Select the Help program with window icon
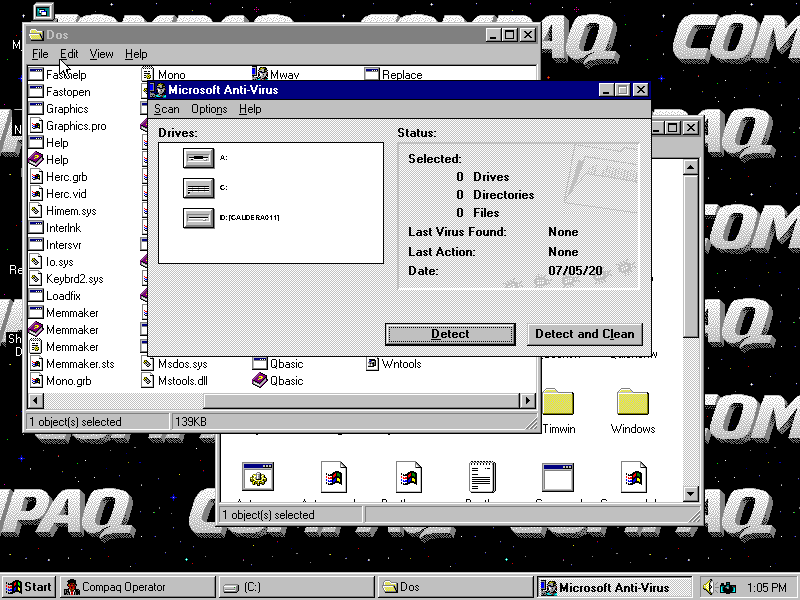The width and height of the screenshot is (800, 600). click(36, 143)
